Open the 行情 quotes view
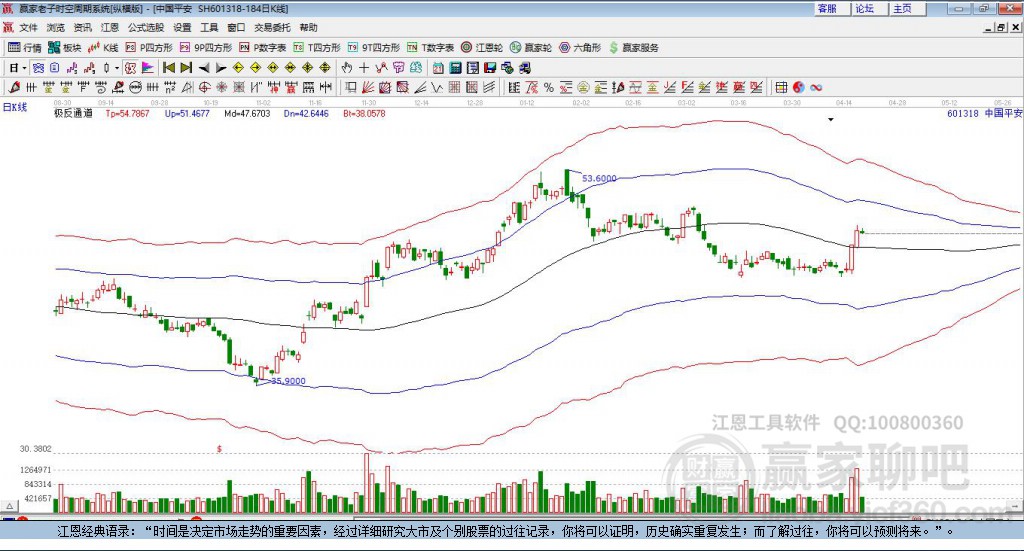Image resolution: width=1024 pixels, height=551 pixels. click(x=24, y=48)
